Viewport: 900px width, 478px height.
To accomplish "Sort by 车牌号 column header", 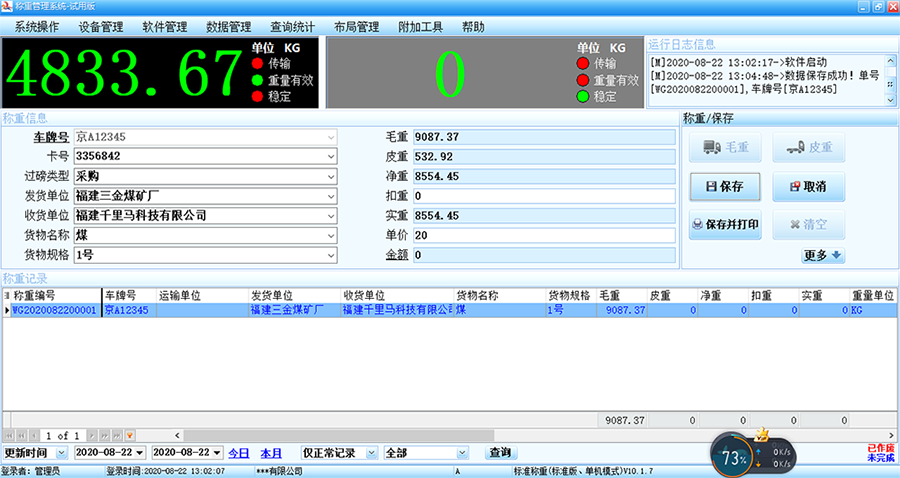I will (129, 296).
